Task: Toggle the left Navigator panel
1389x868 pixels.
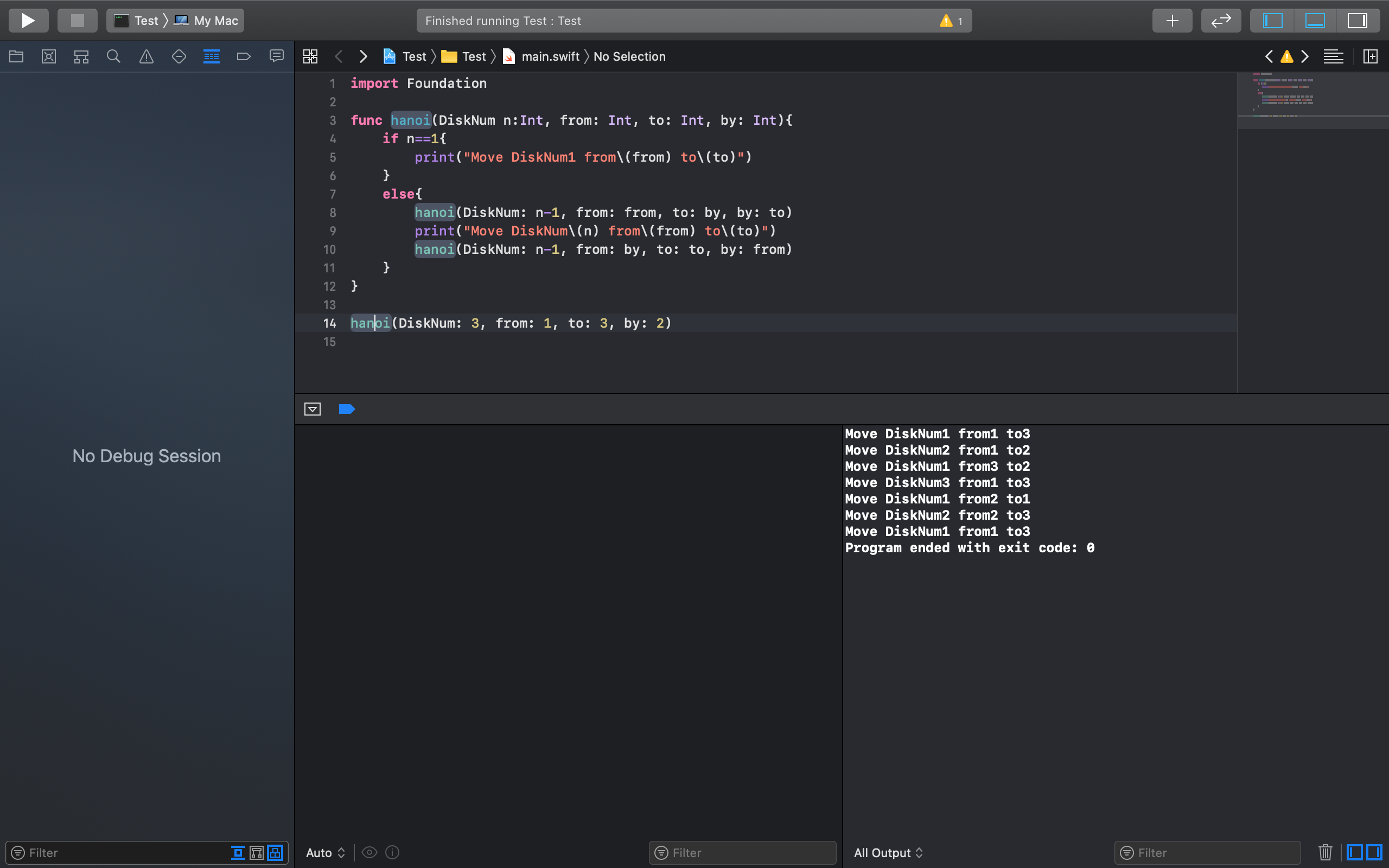Action: pyautogui.click(x=1272, y=21)
